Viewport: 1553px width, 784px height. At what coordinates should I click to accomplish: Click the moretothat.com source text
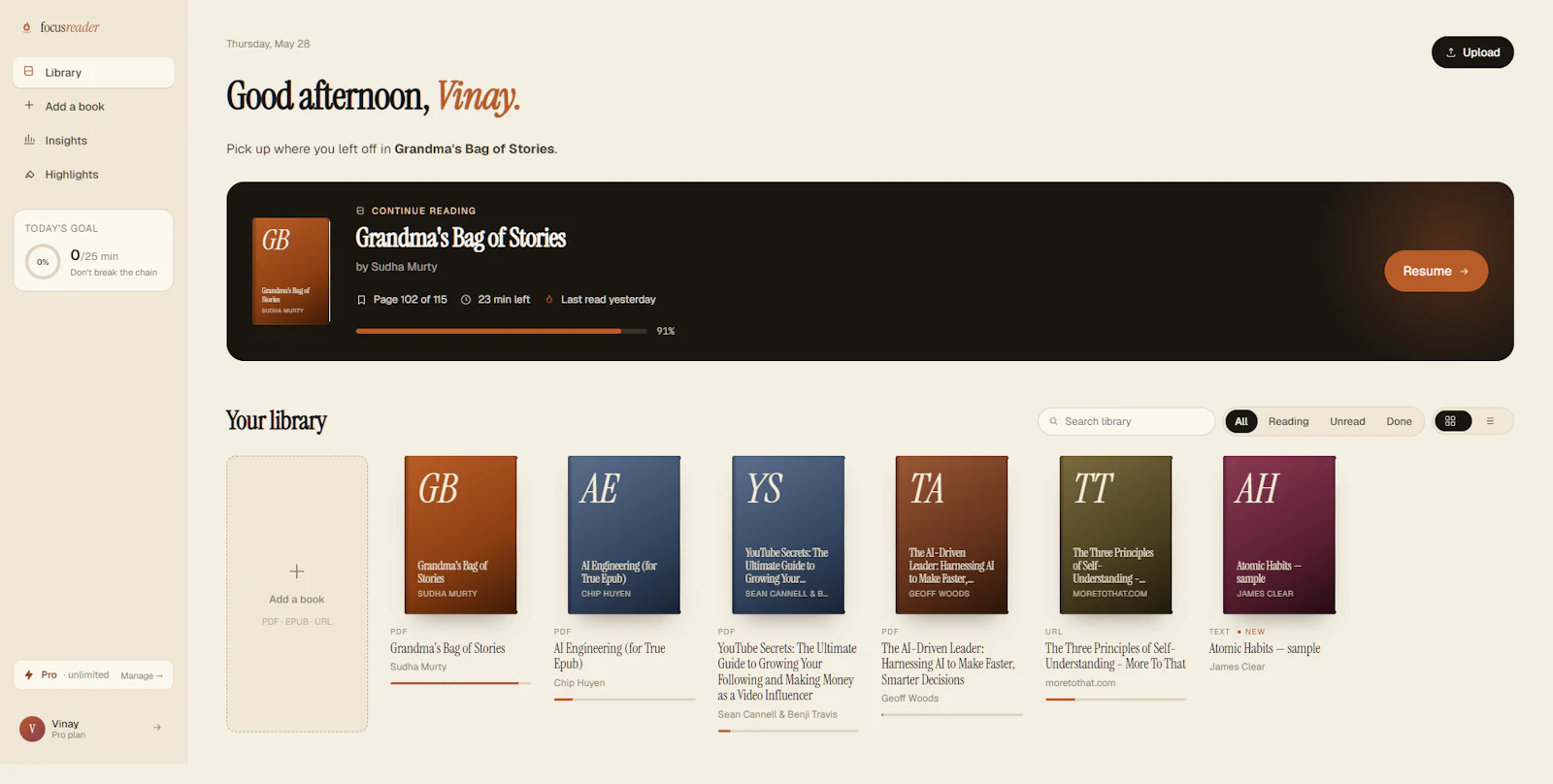[1080, 683]
